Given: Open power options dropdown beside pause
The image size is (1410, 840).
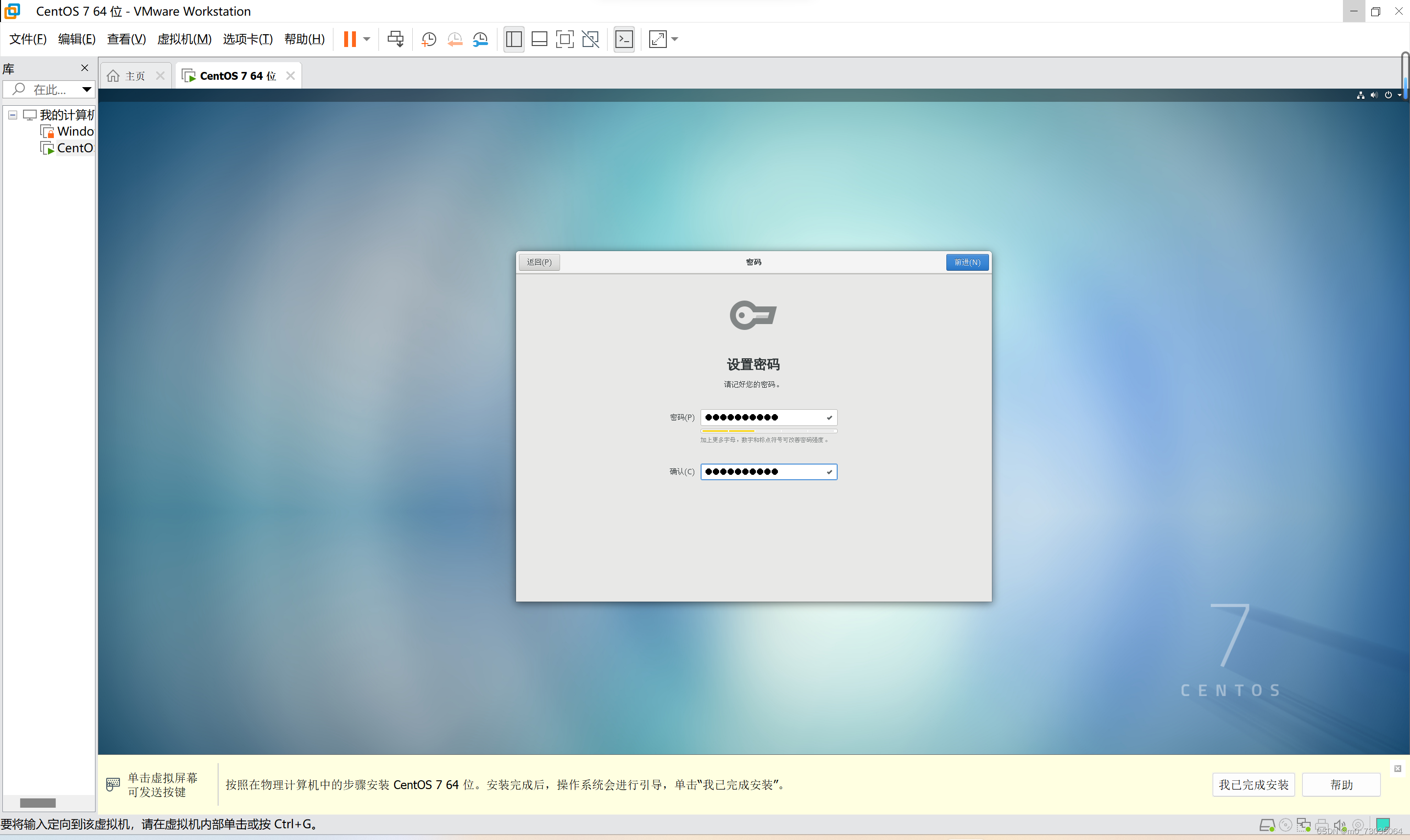Looking at the screenshot, I should coord(367,39).
